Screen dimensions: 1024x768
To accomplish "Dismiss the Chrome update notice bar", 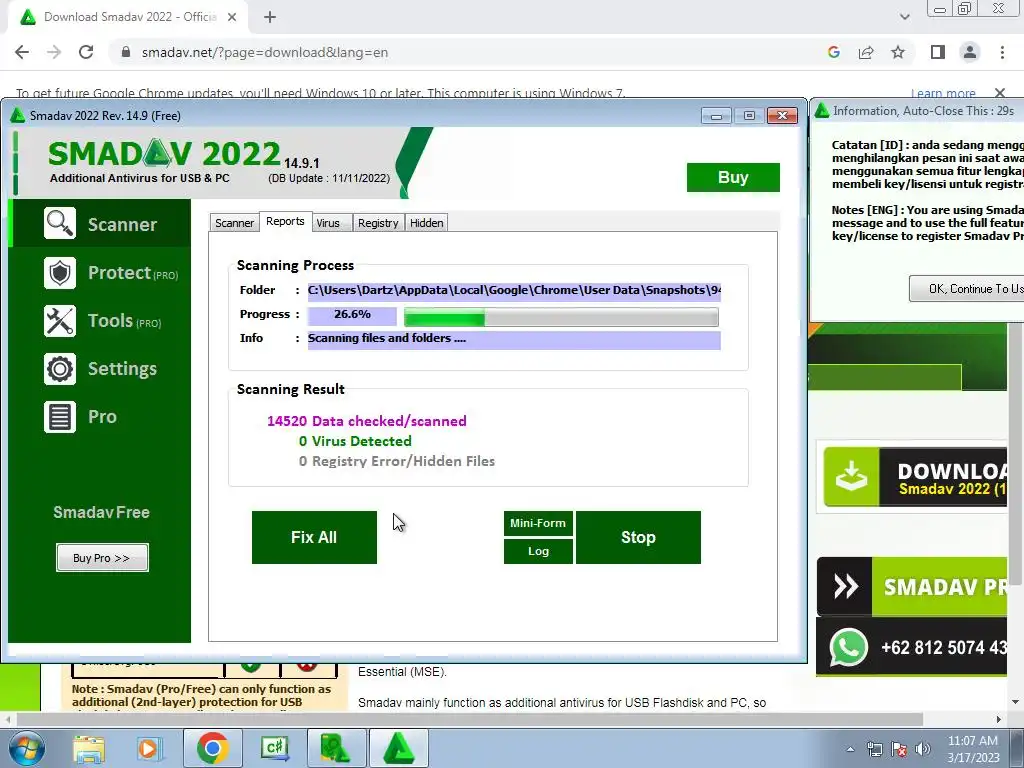I will tap(1000, 93).
